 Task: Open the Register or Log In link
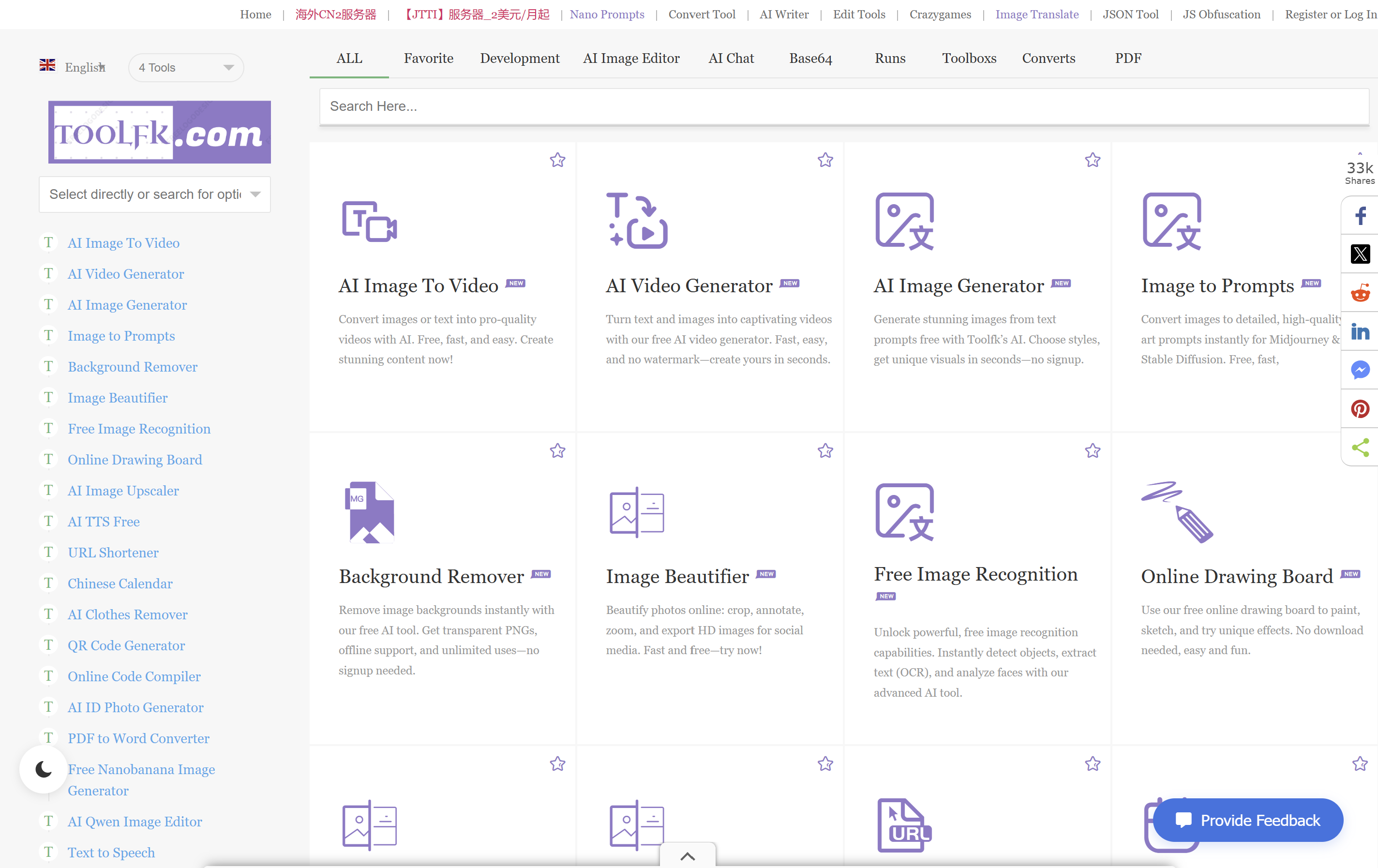click(x=1331, y=15)
